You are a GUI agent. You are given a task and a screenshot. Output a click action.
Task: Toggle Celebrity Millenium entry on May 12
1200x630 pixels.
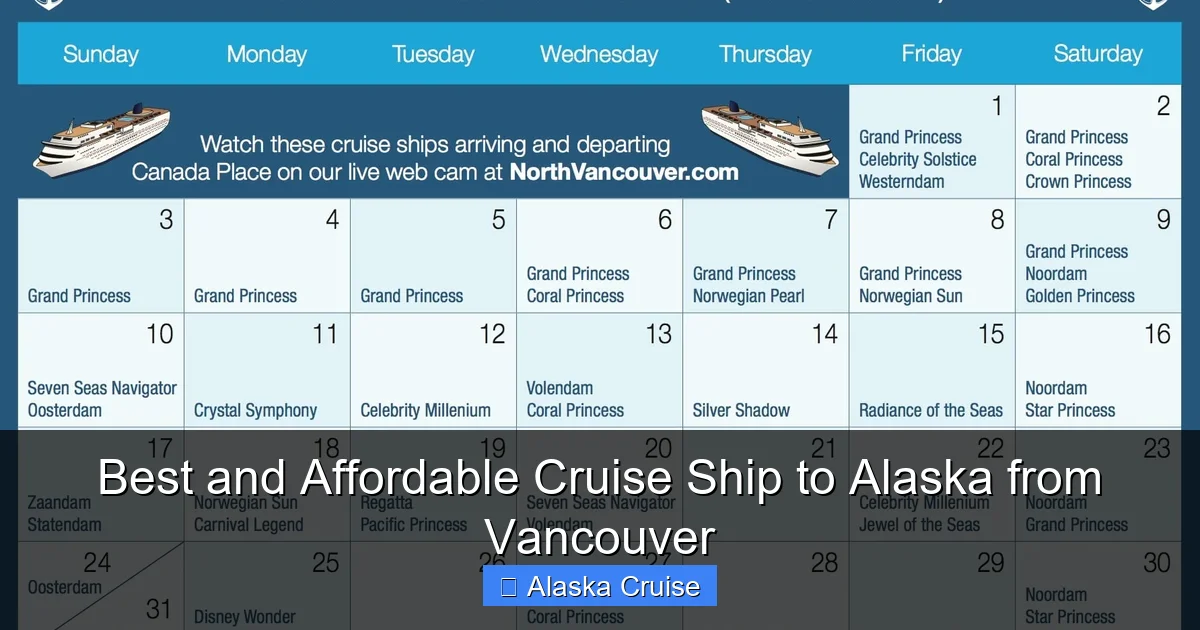tap(426, 410)
